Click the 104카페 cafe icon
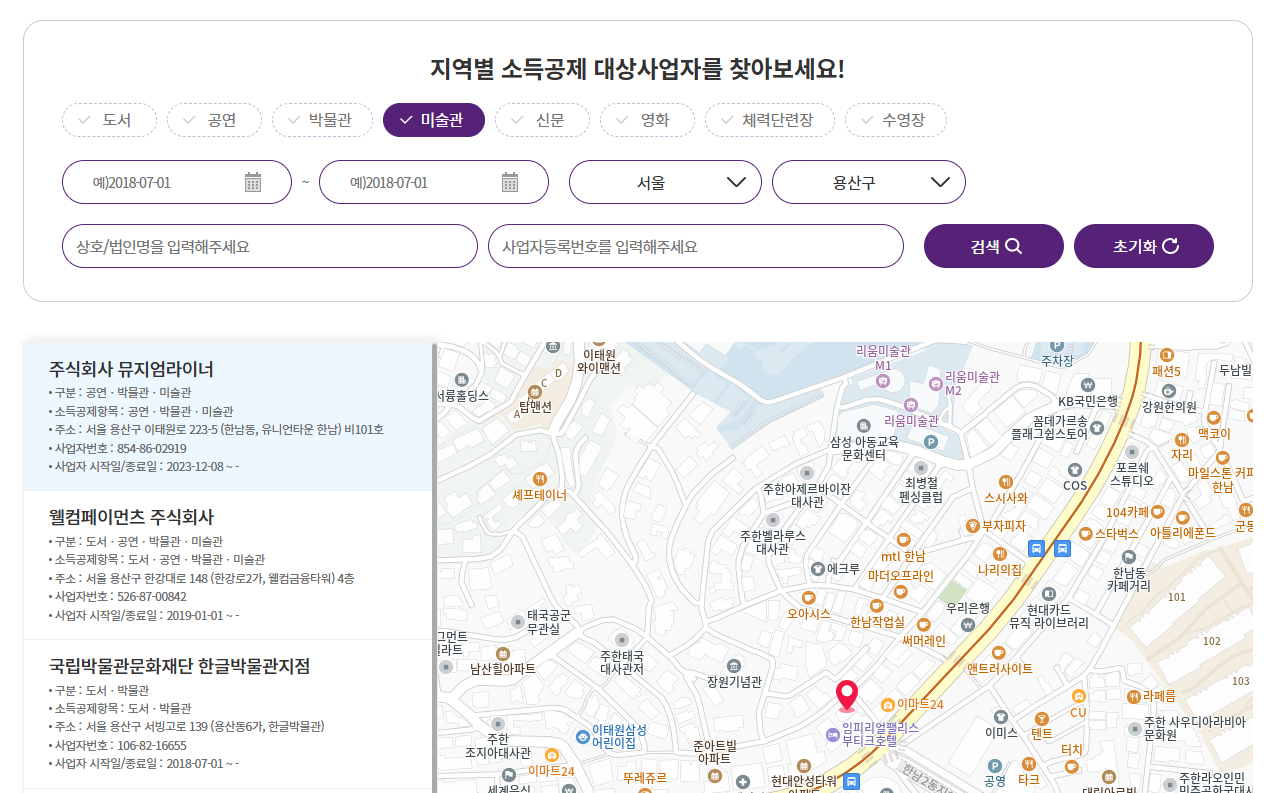This screenshot has height=793, width=1273. (x=1158, y=512)
